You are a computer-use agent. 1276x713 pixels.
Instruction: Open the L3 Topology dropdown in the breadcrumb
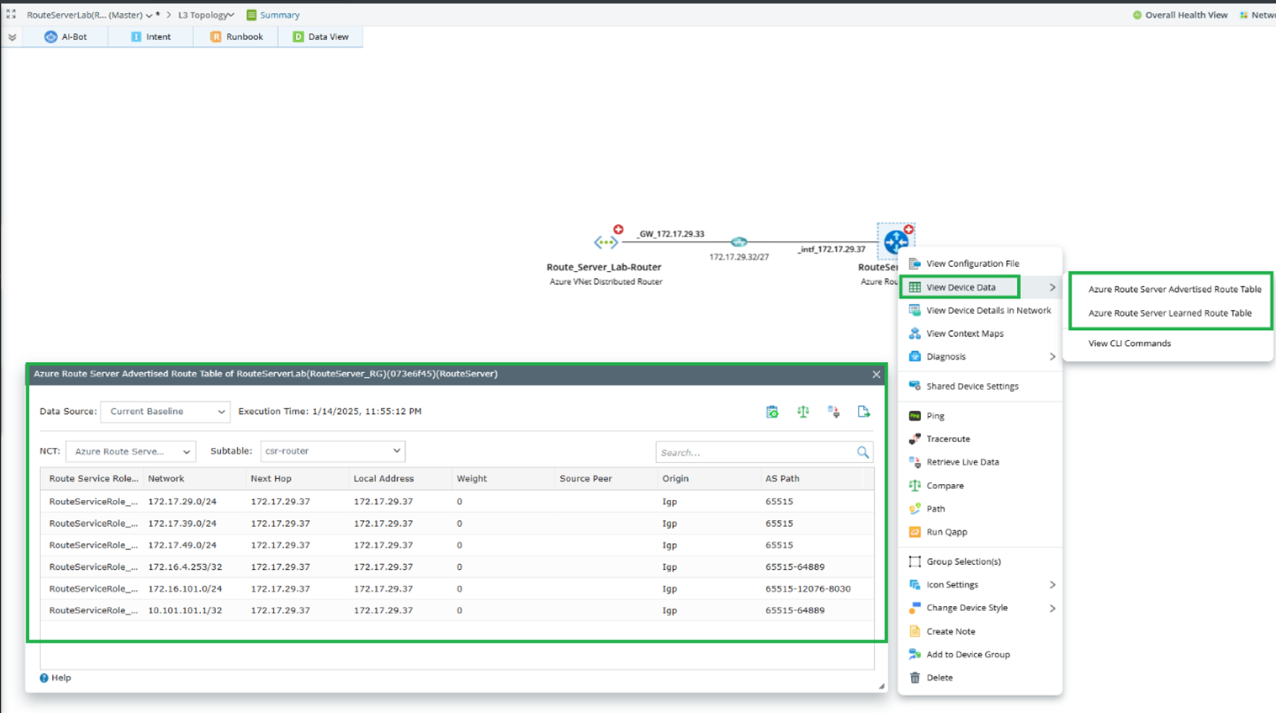207,15
